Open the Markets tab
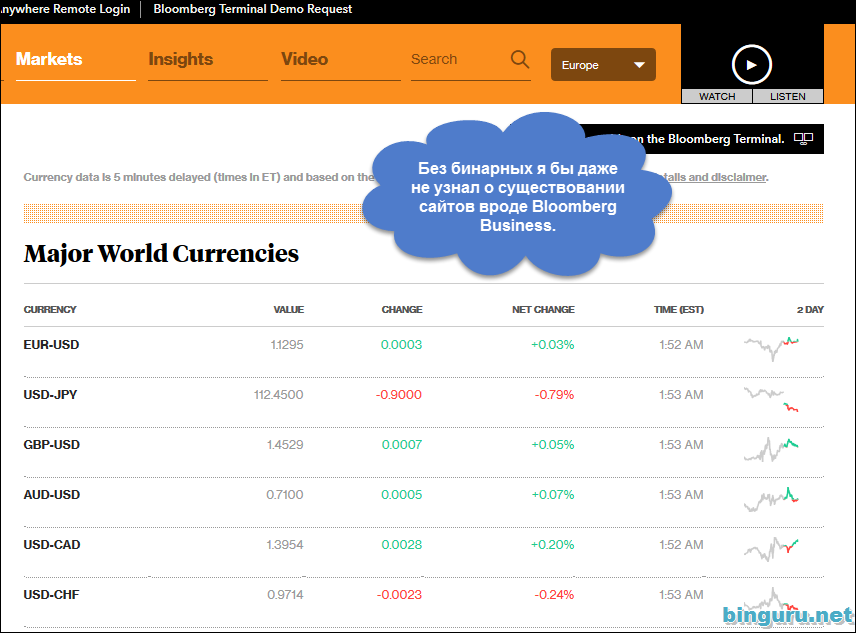The image size is (856, 633). pos(49,59)
